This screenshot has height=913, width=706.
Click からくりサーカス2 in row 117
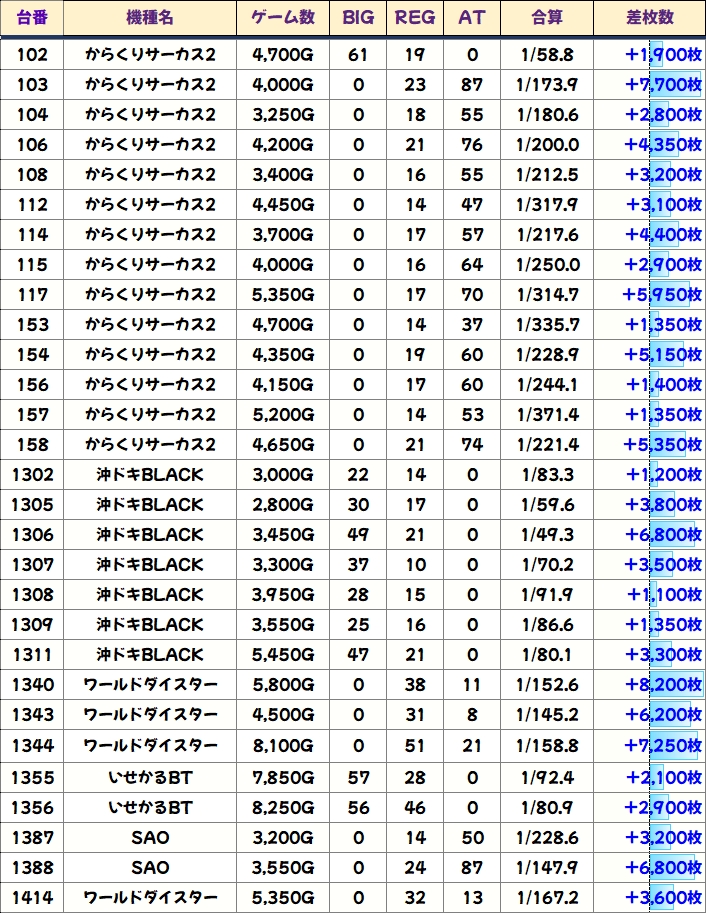[x=150, y=295]
